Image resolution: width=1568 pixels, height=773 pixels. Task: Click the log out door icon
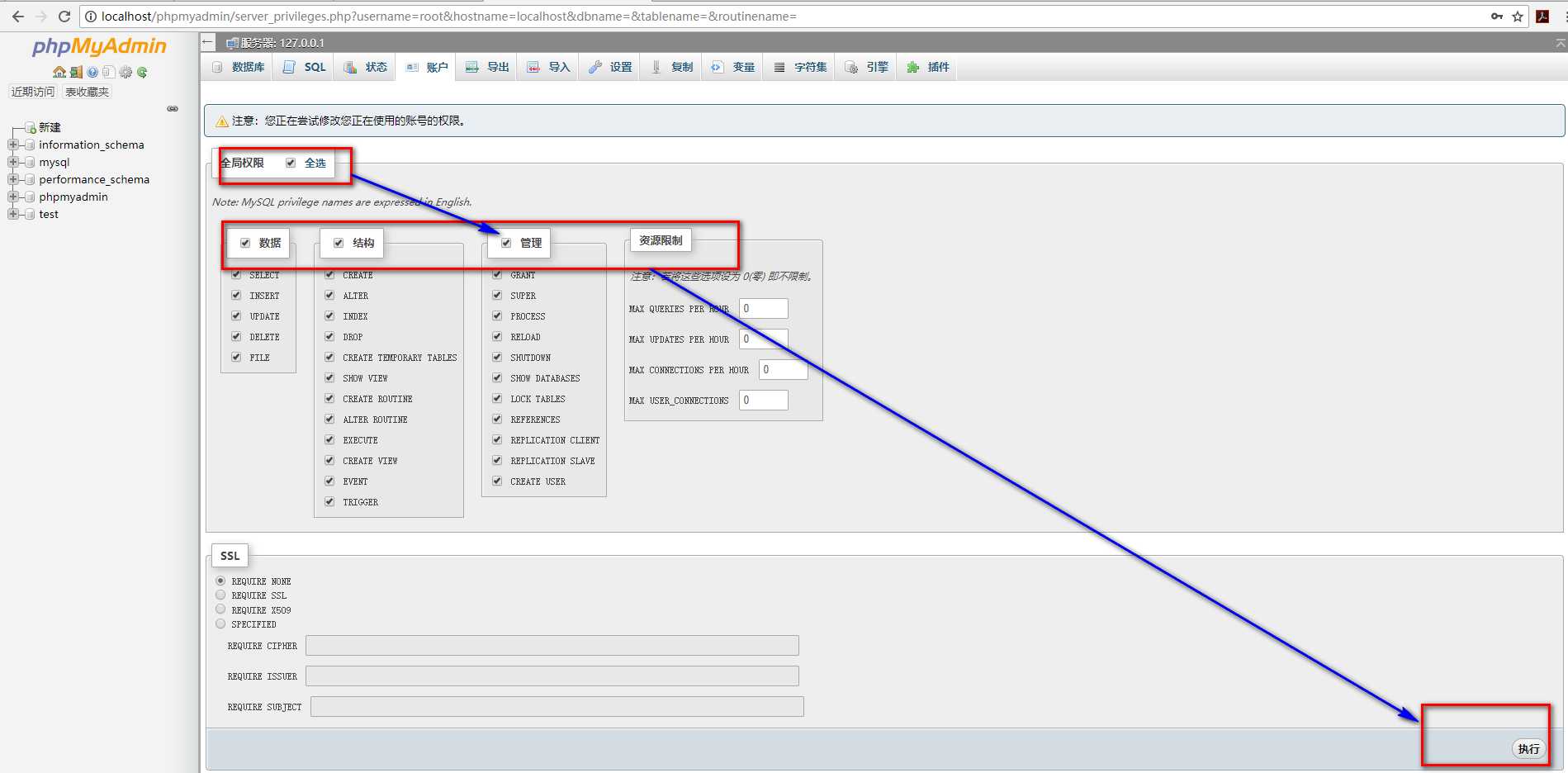click(x=76, y=73)
